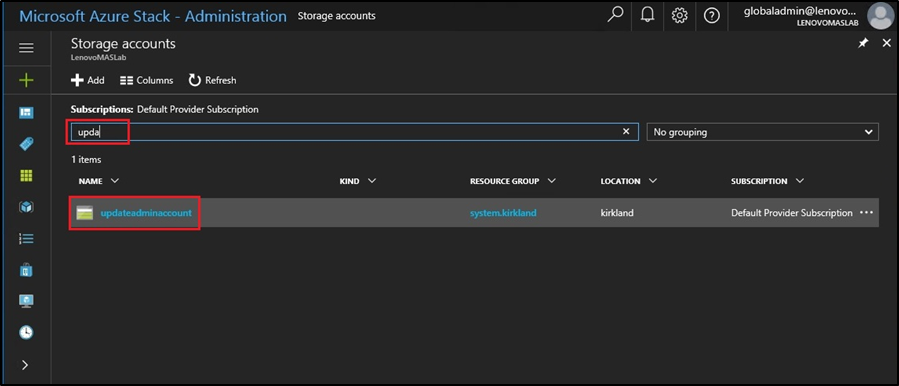Open the list icon in sidebar
The height and width of the screenshot is (386, 899).
click(x=26, y=238)
